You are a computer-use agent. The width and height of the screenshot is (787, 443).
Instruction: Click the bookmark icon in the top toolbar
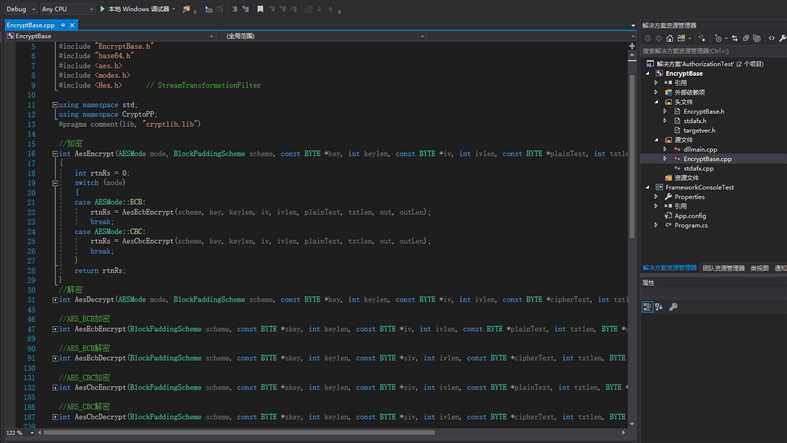click(260, 9)
